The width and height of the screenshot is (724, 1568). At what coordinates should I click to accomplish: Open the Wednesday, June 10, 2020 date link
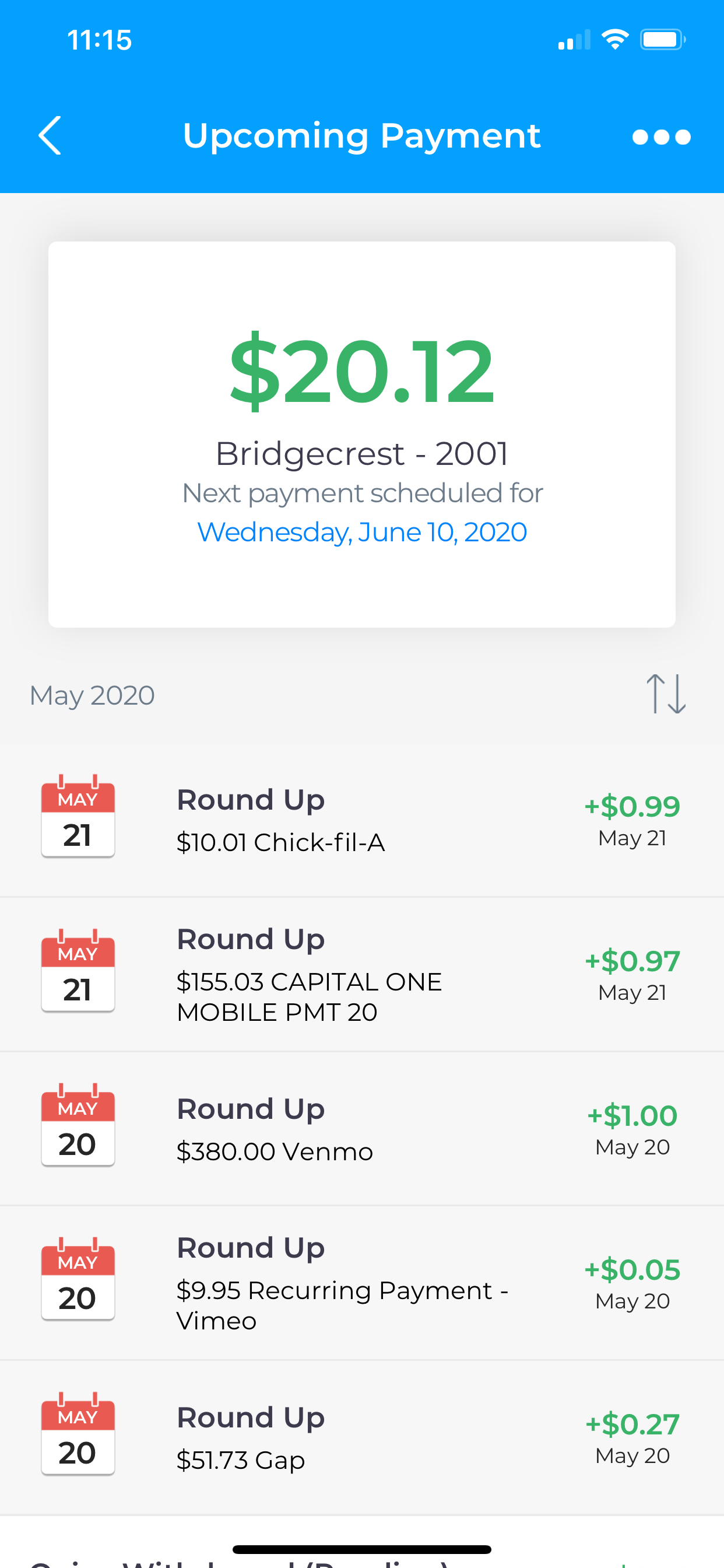click(x=362, y=533)
